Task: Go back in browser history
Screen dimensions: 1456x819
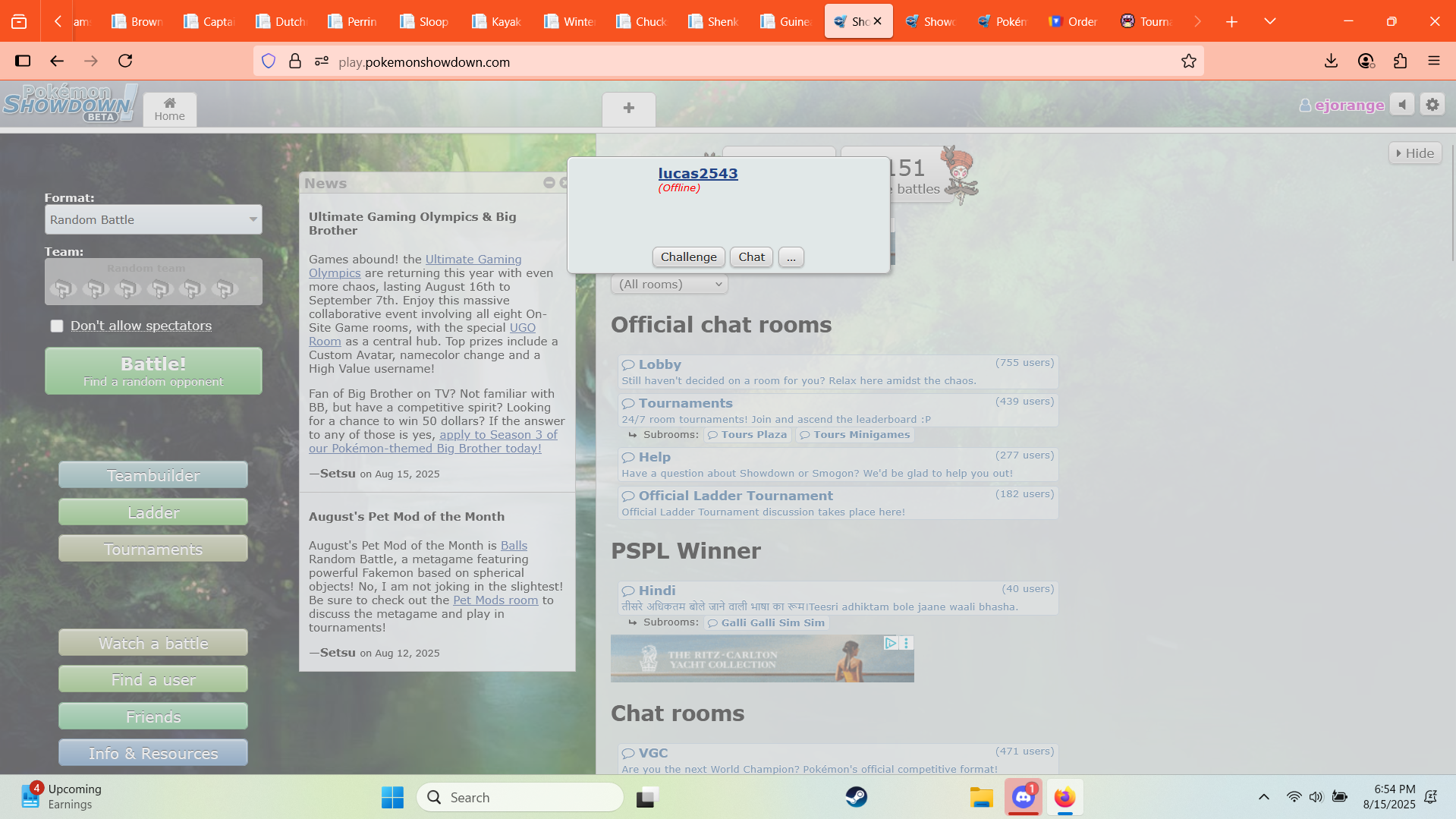Action: 57,61
